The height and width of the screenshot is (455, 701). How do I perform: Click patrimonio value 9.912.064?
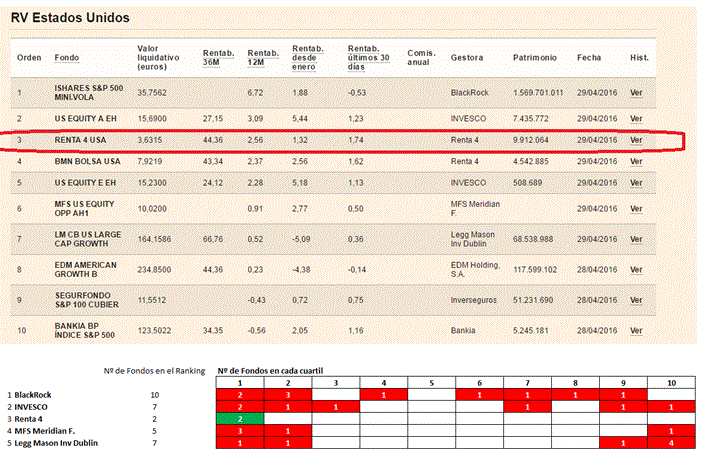click(530, 140)
